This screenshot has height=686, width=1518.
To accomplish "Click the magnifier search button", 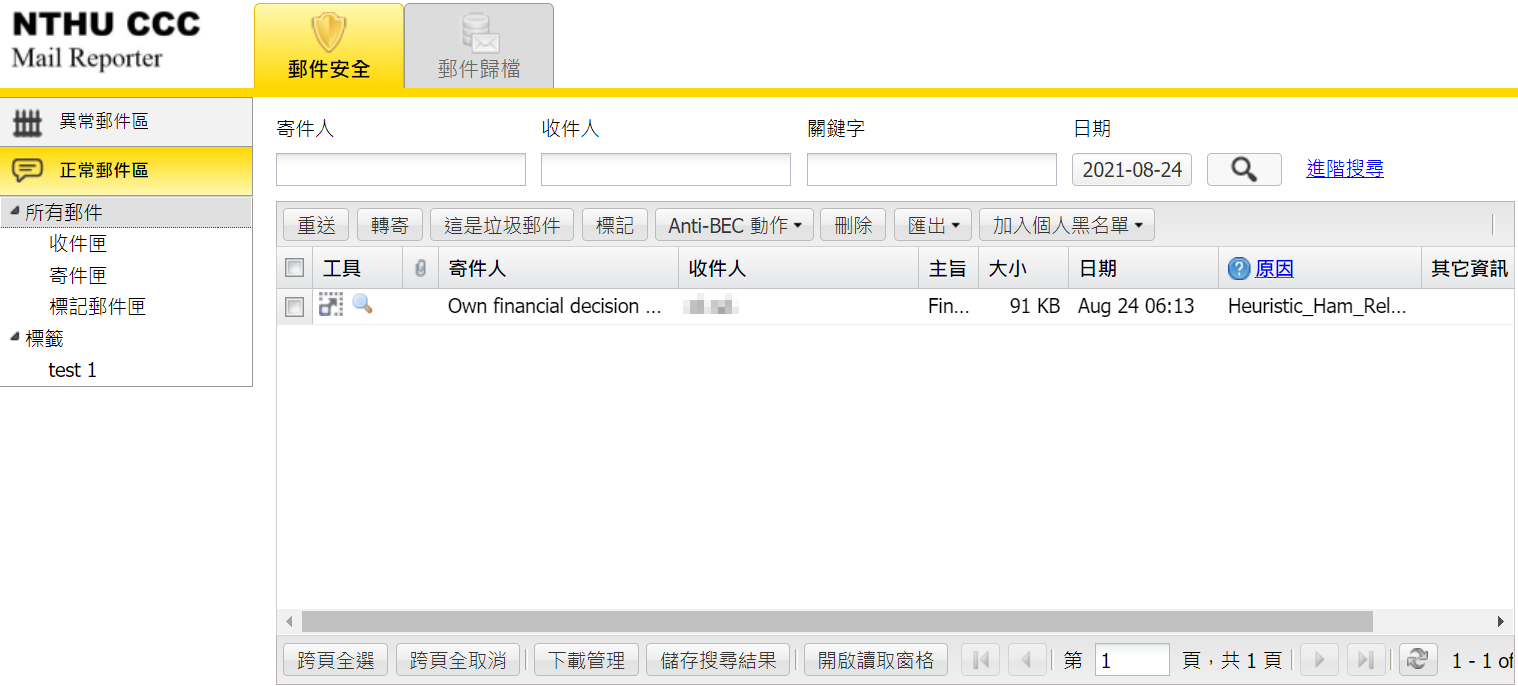I will [1243, 170].
